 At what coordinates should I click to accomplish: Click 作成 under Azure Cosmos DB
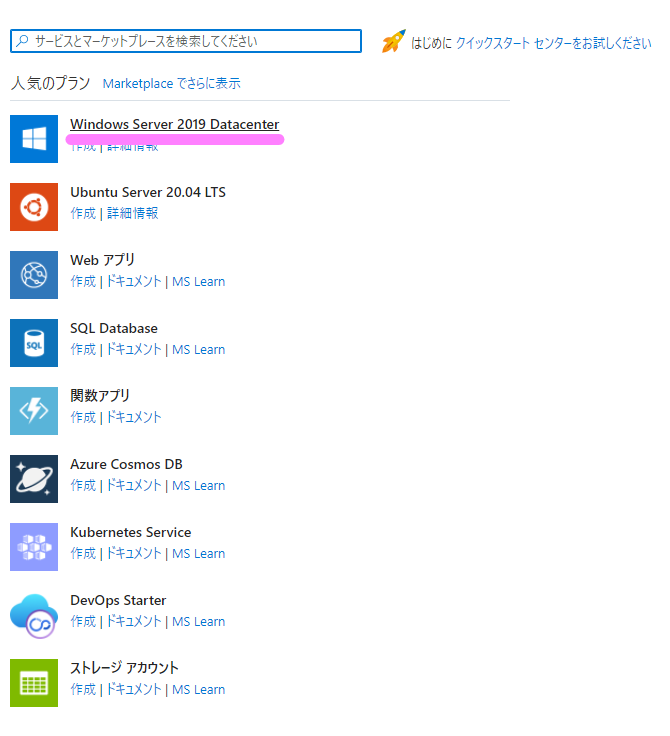click(x=83, y=485)
